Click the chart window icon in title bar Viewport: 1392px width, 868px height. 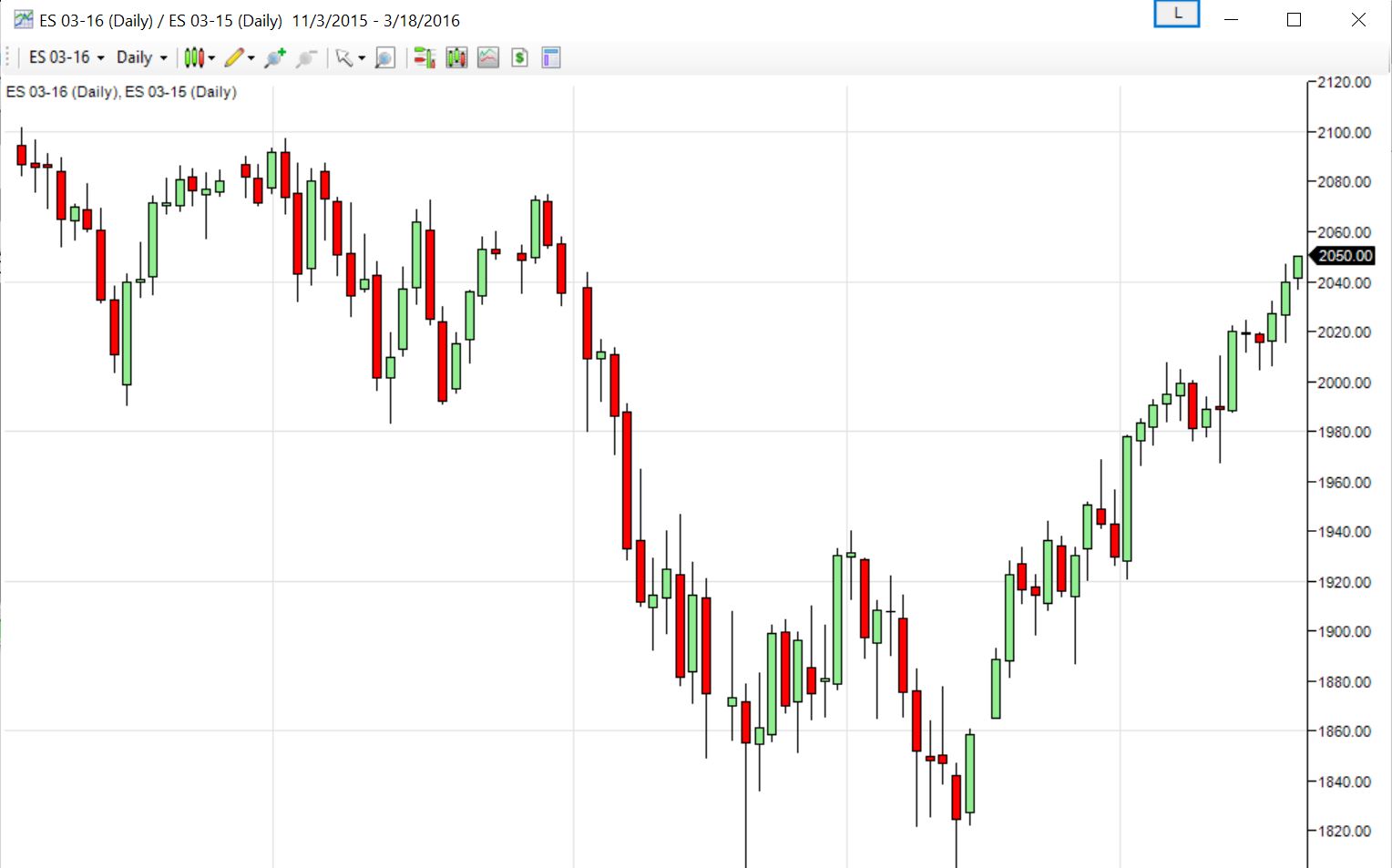click(23, 19)
